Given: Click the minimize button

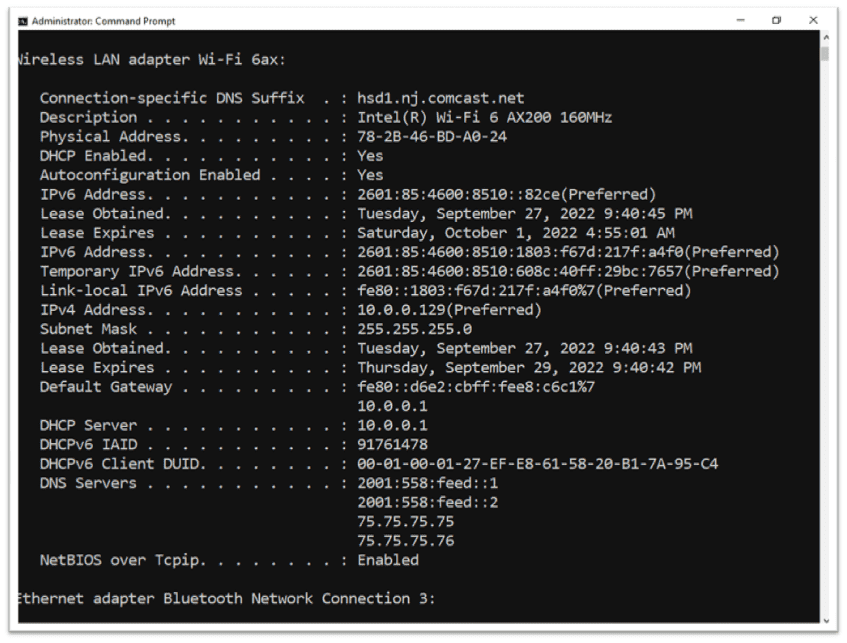Looking at the screenshot, I should [740, 20].
